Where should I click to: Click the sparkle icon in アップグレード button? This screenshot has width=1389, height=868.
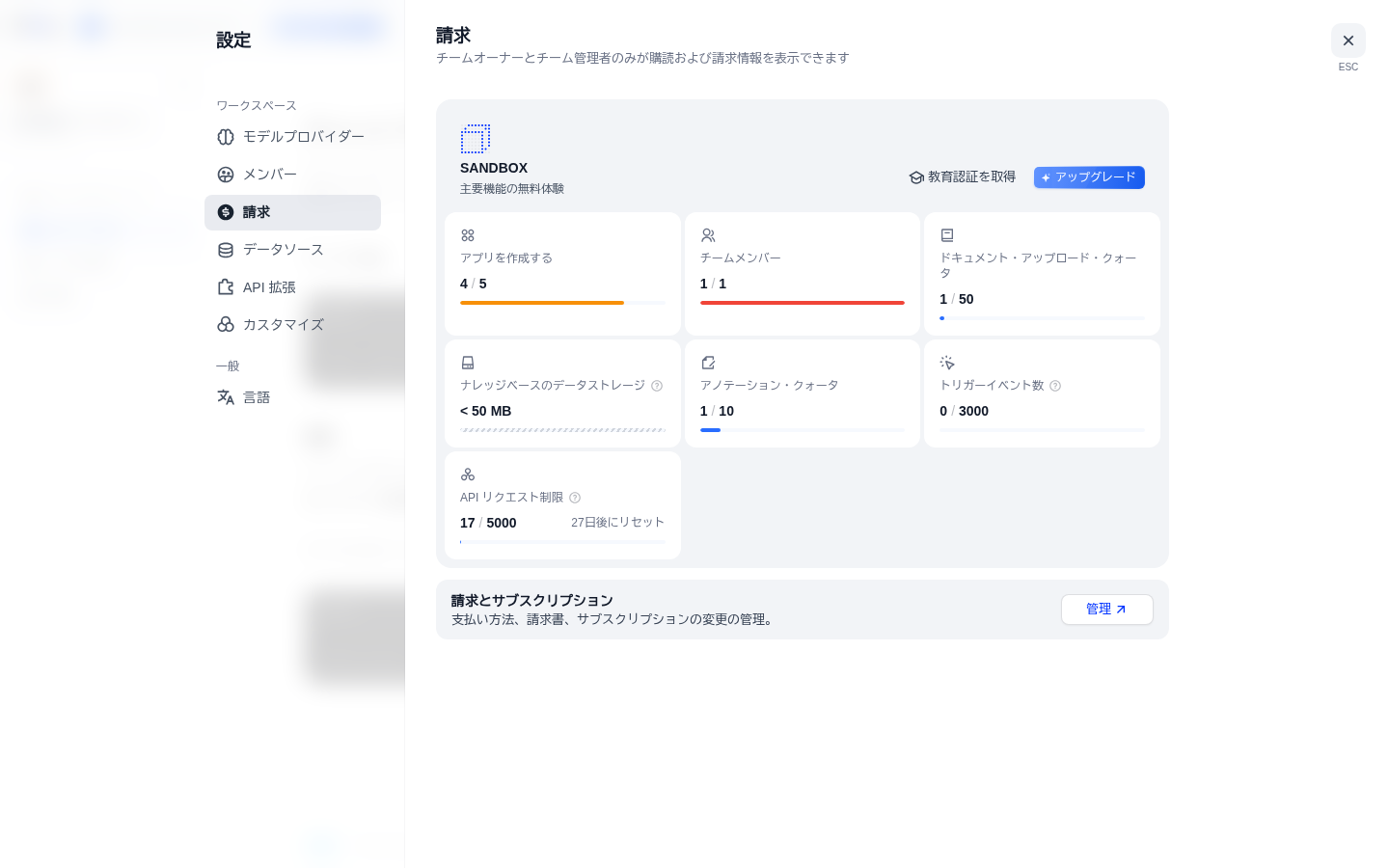pyautogui.click(x=1046, y=177)
